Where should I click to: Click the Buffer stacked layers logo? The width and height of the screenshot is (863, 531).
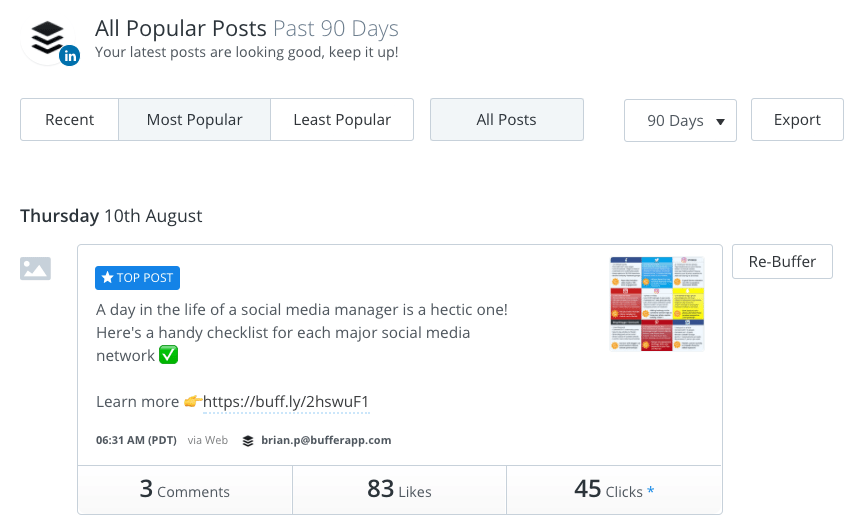point(47,37)
